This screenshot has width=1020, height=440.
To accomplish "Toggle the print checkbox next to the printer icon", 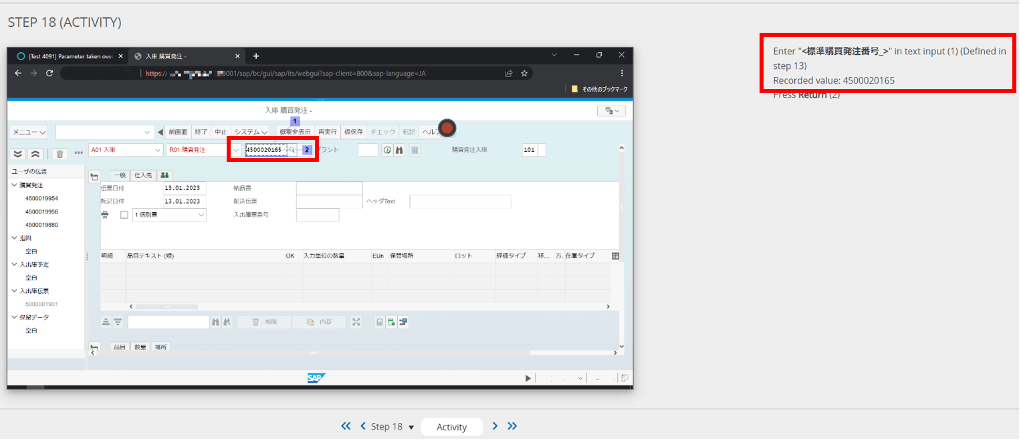I will tap(124, 215).
